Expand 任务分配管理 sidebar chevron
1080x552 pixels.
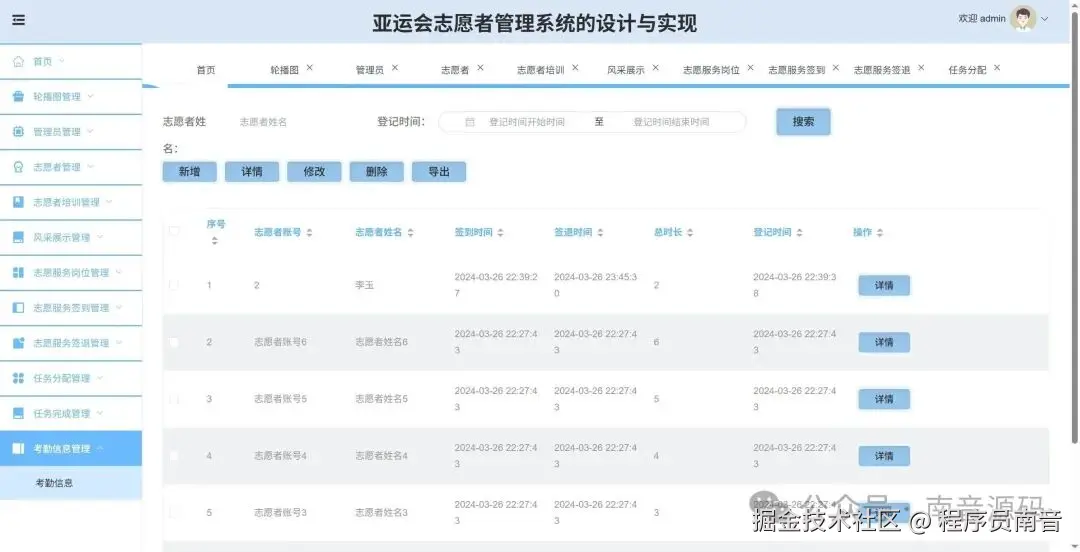(x=100, y=378)
